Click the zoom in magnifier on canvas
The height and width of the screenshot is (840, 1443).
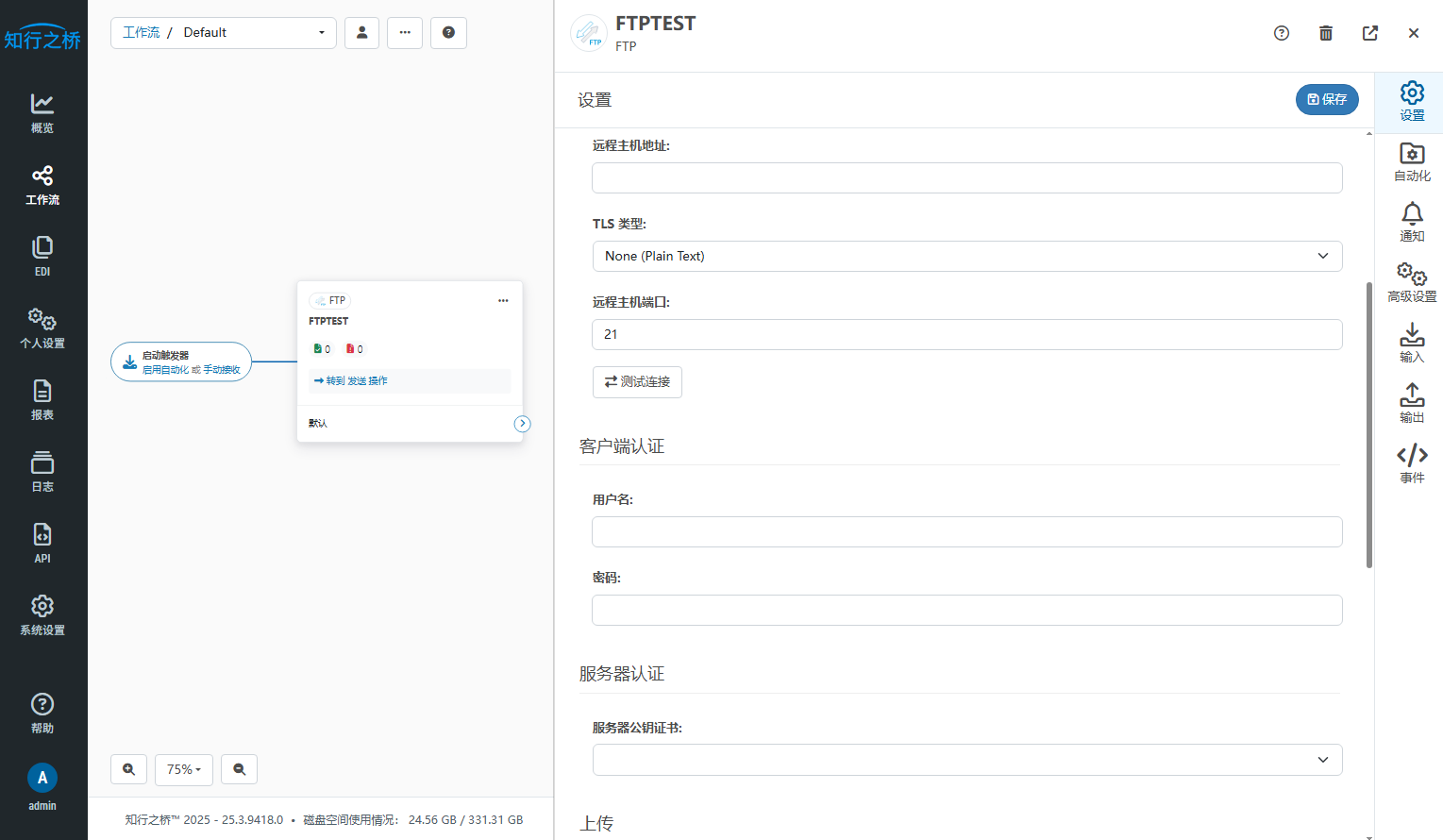[128, 769]
